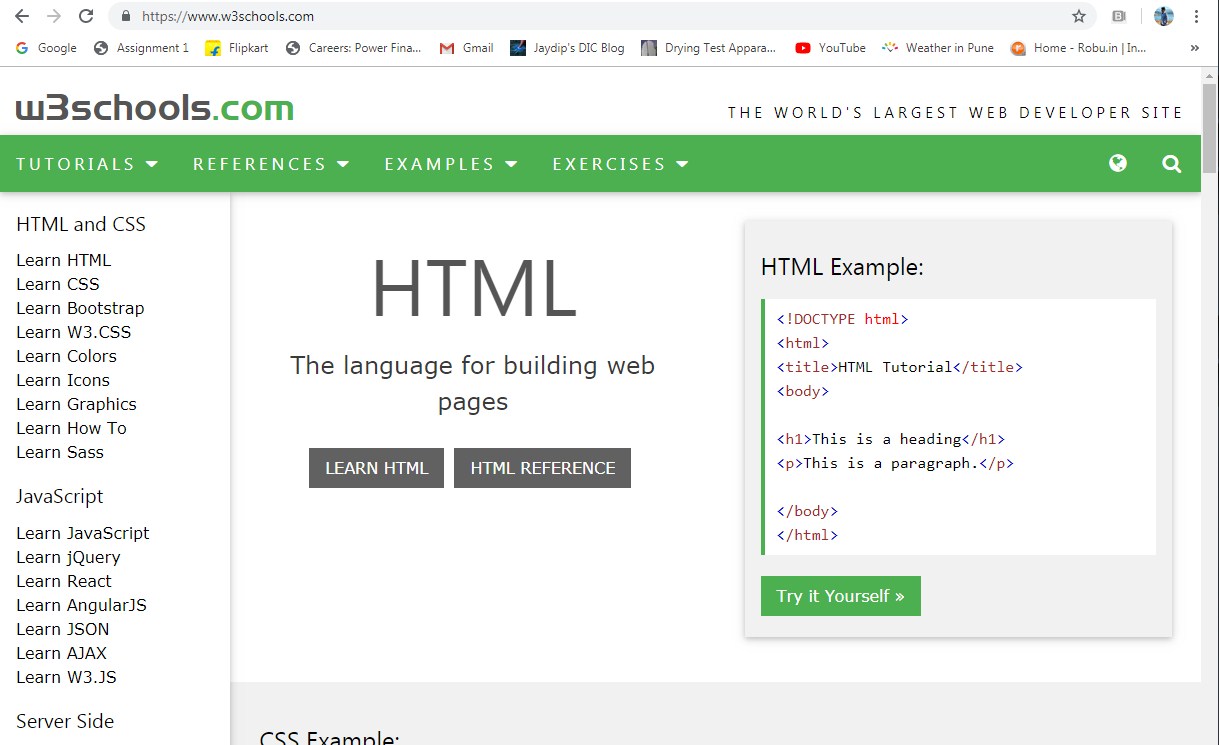This screenshot has height=745, width=1219.
Task: Open Chrome three-dot menu
Action: [x=1196, y=16]
